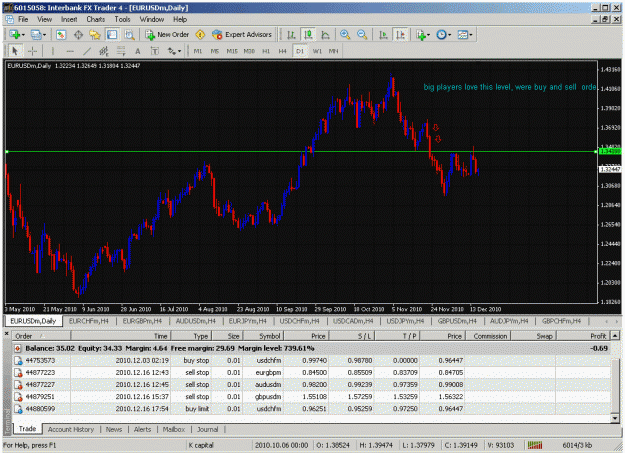
Task: Click the connection status bars icon
Action: tap(535, 445)
